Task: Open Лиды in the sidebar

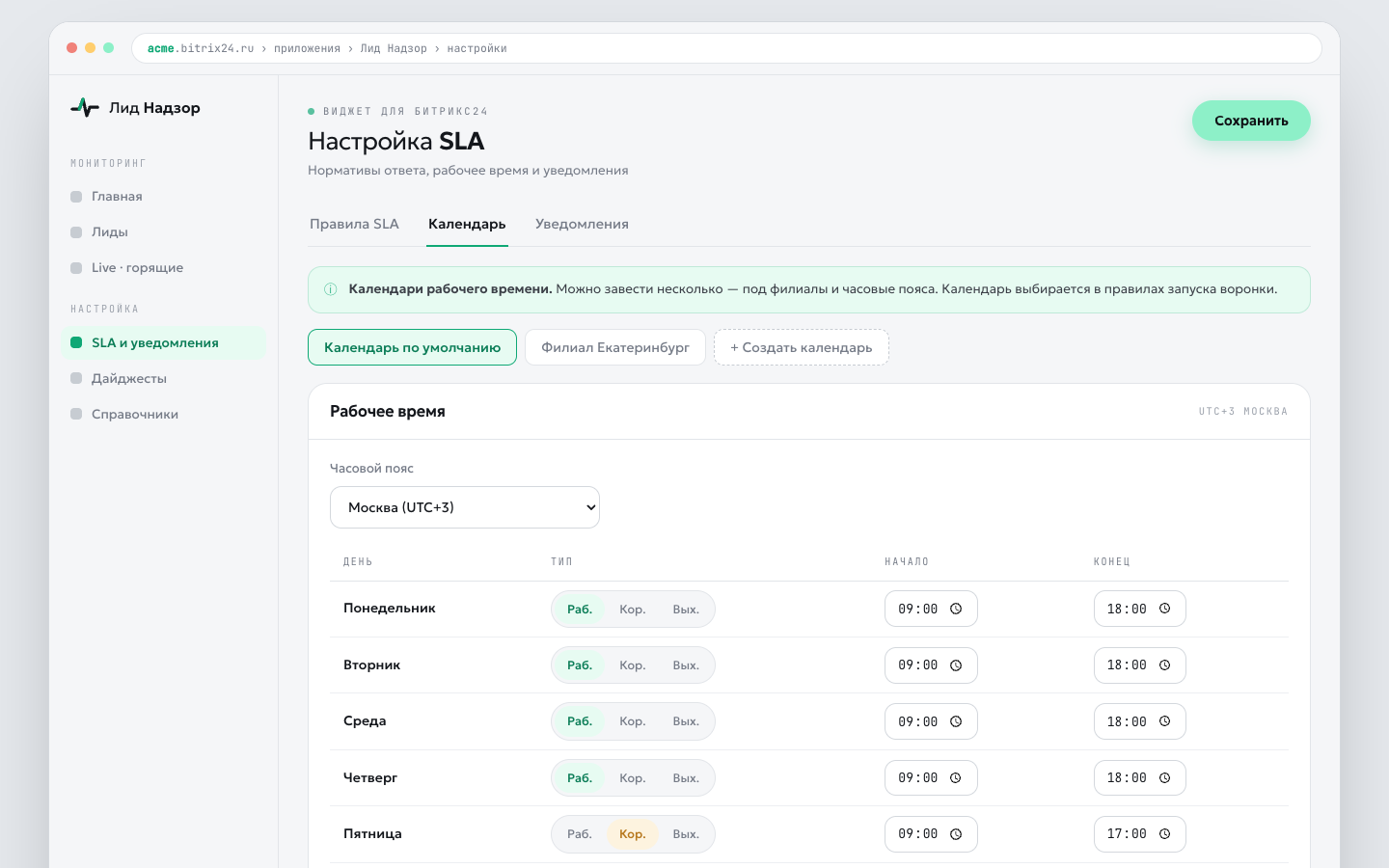Action: 163,232
